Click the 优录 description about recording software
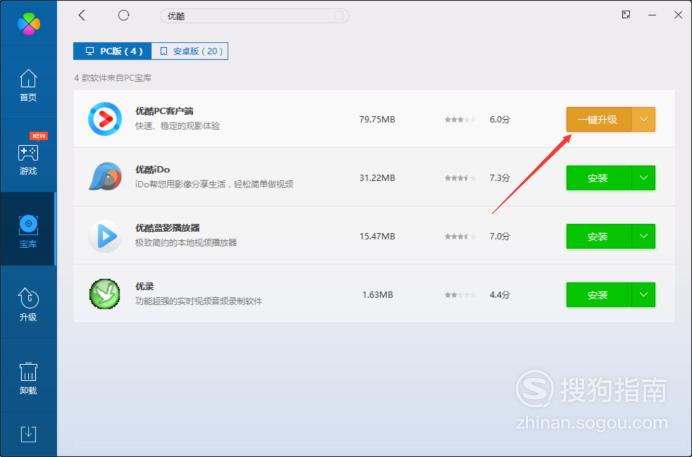This screenshot has width=692, height=457. pos(199,301)
